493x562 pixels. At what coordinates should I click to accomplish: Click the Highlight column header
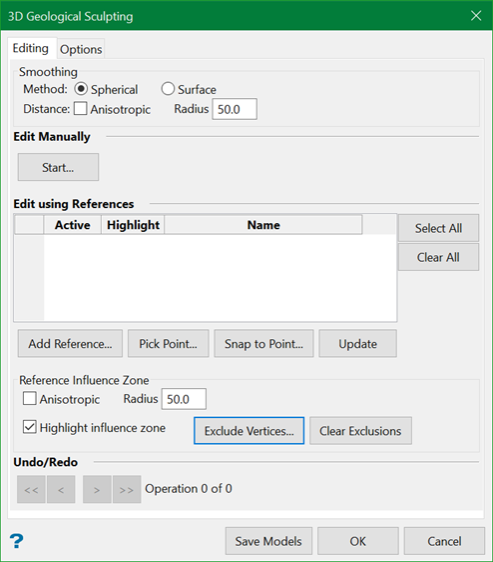pyautogui.click(x=133, y=225)
